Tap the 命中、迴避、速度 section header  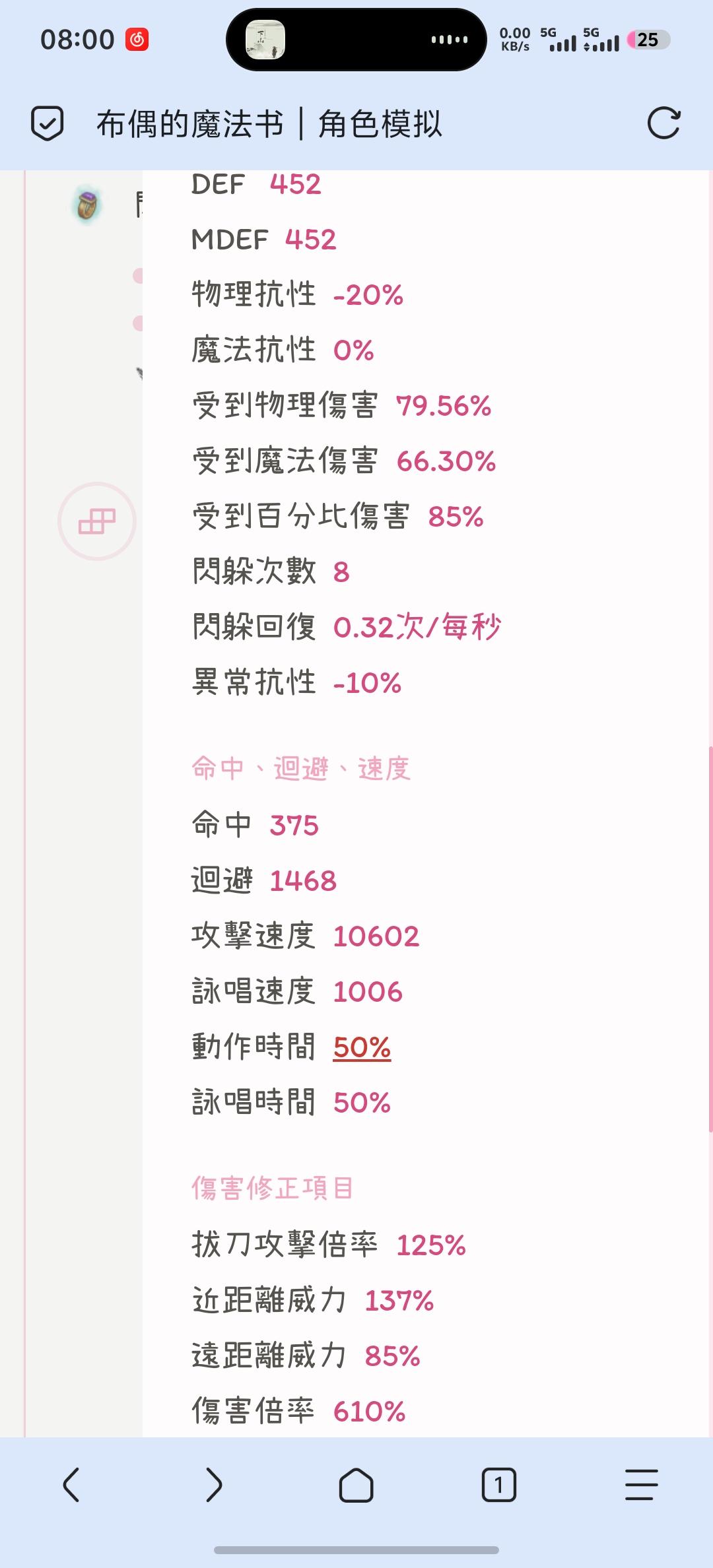pos(300,769)
